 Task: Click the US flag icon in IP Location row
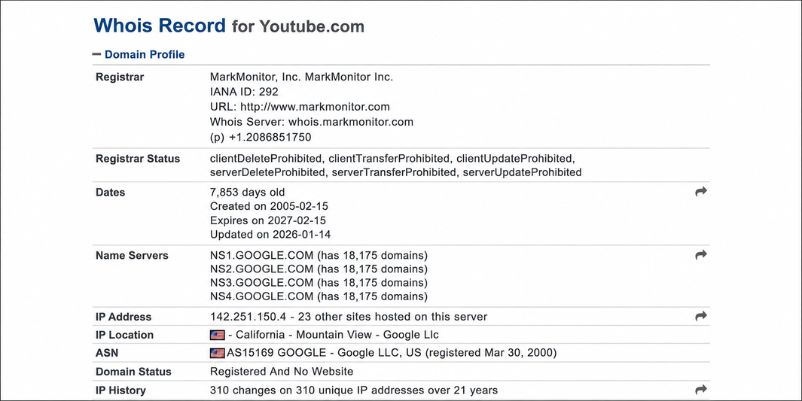217,335
